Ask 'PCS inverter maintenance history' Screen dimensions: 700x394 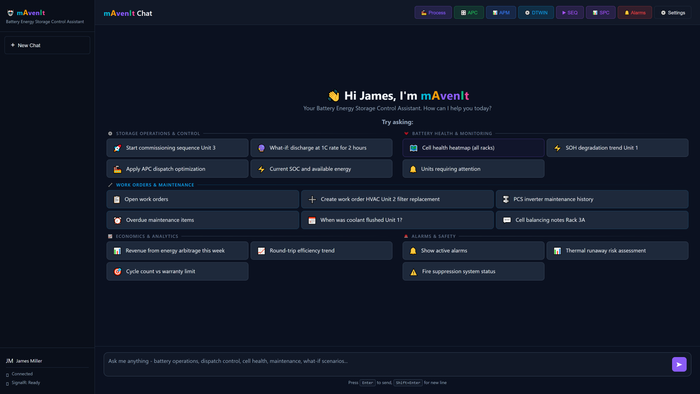592,199
